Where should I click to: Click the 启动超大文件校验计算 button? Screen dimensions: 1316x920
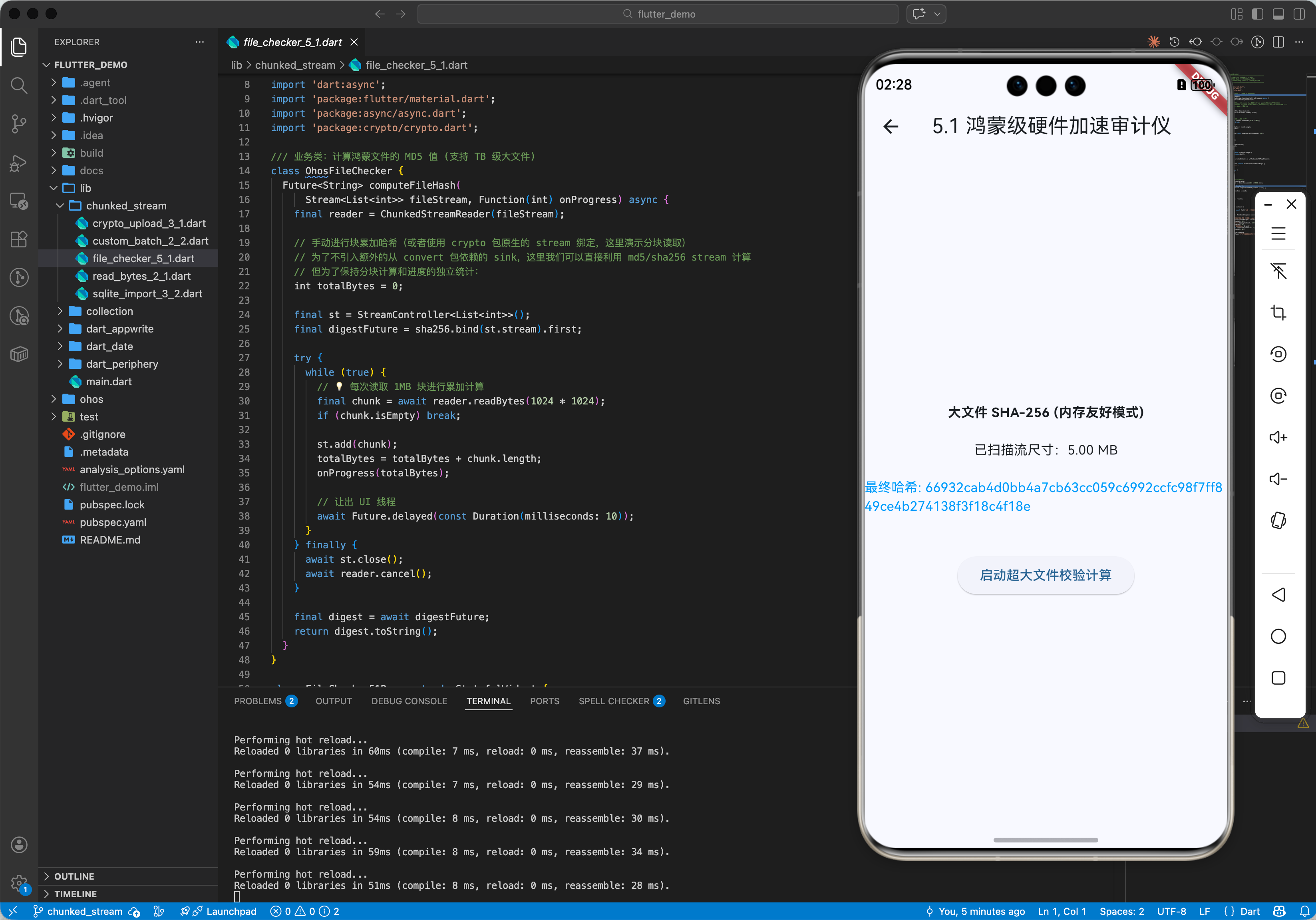(1045, 575)
